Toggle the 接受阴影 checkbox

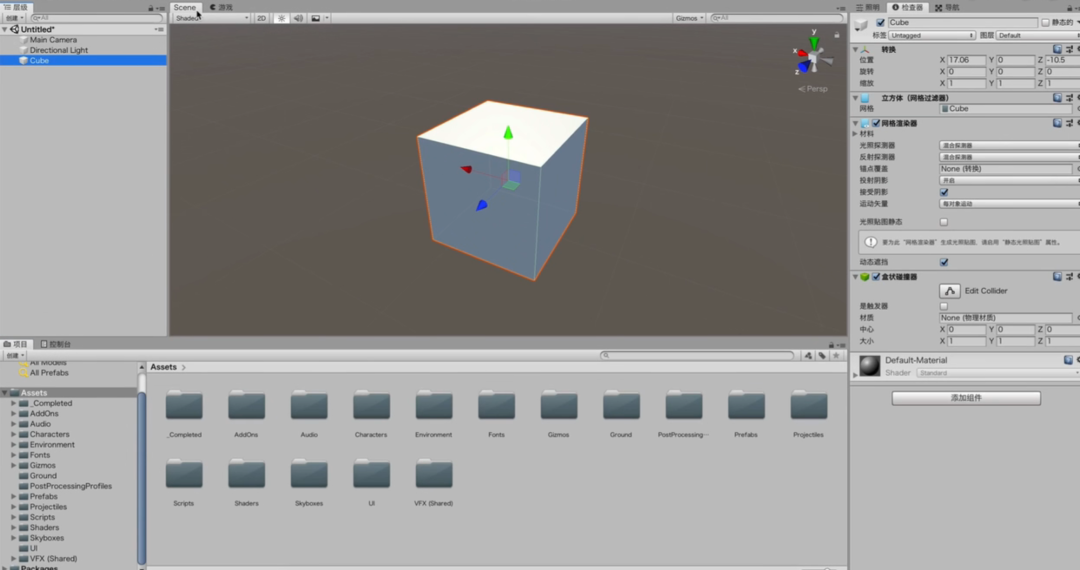pyautogui.click(x=944, y=192)
